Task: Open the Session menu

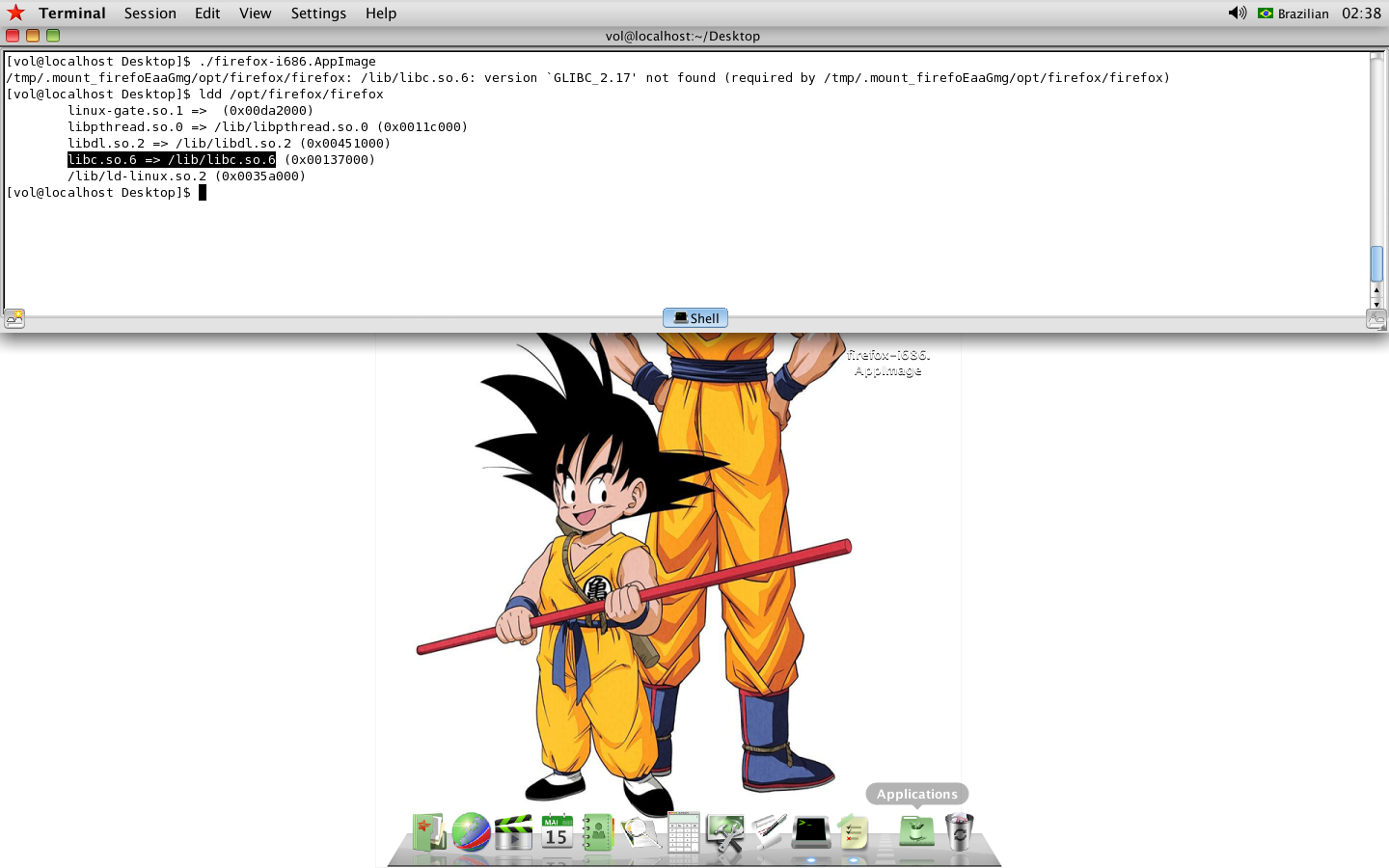Action: pos(150,14)
